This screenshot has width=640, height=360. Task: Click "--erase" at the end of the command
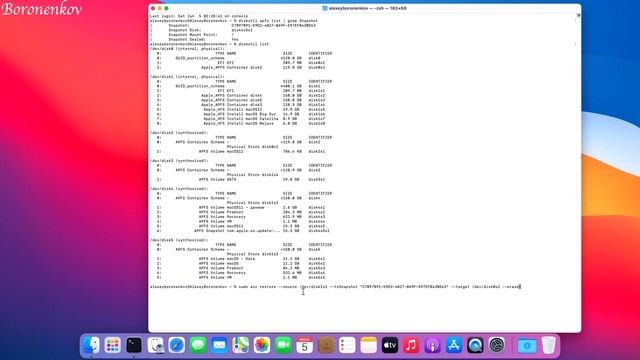pyautogui.click(x=511, y=287)
